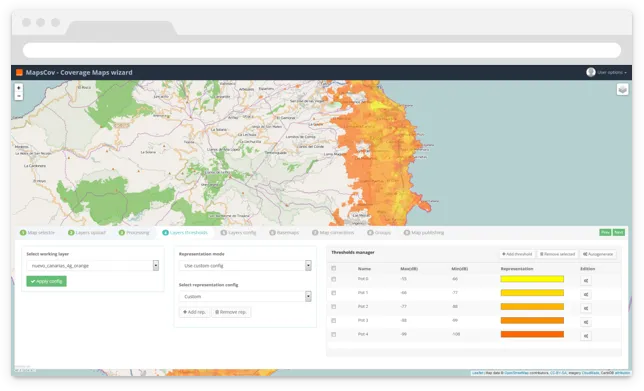
Task: Click the Name column header
Action: coord(364,269)
